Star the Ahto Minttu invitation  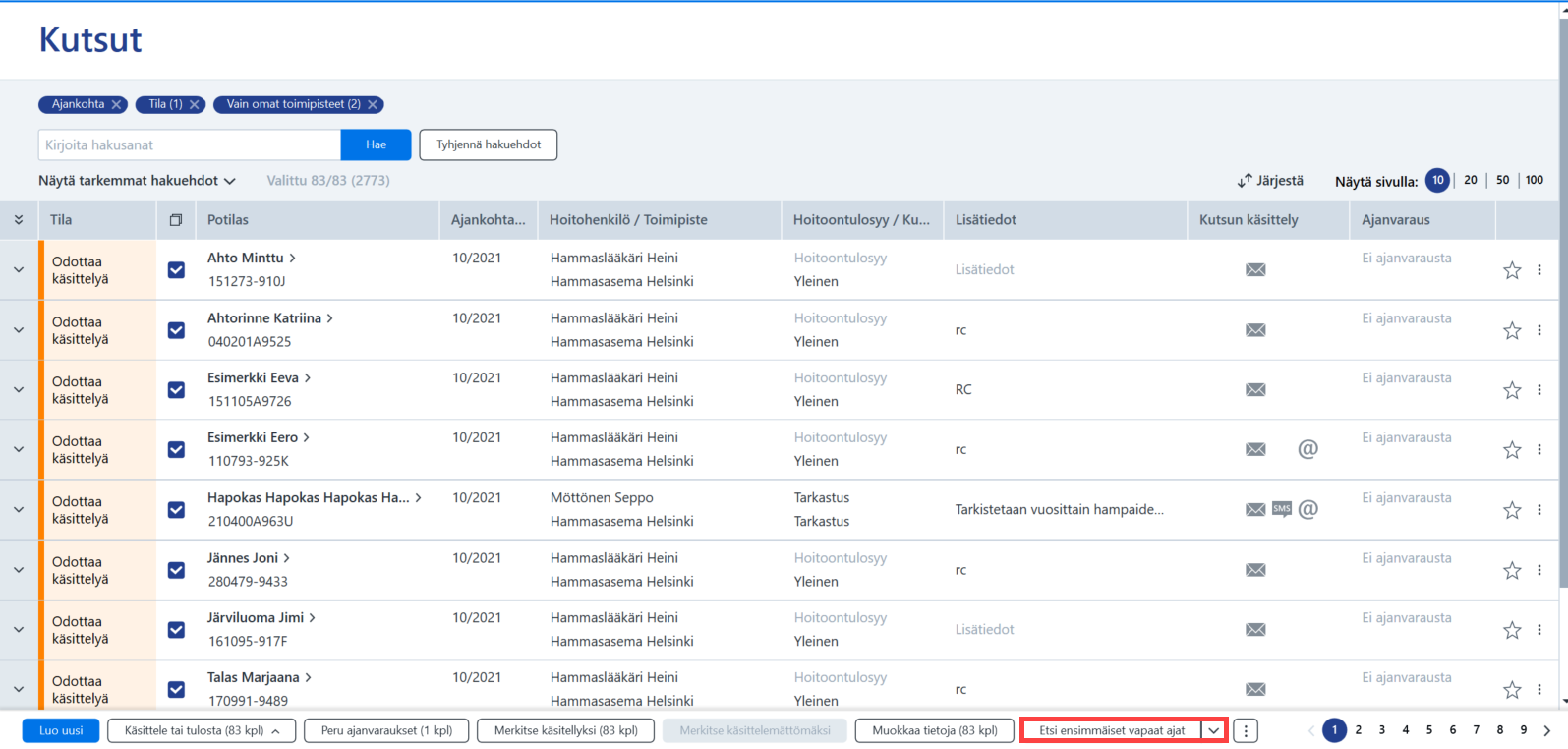(1512, 270)
